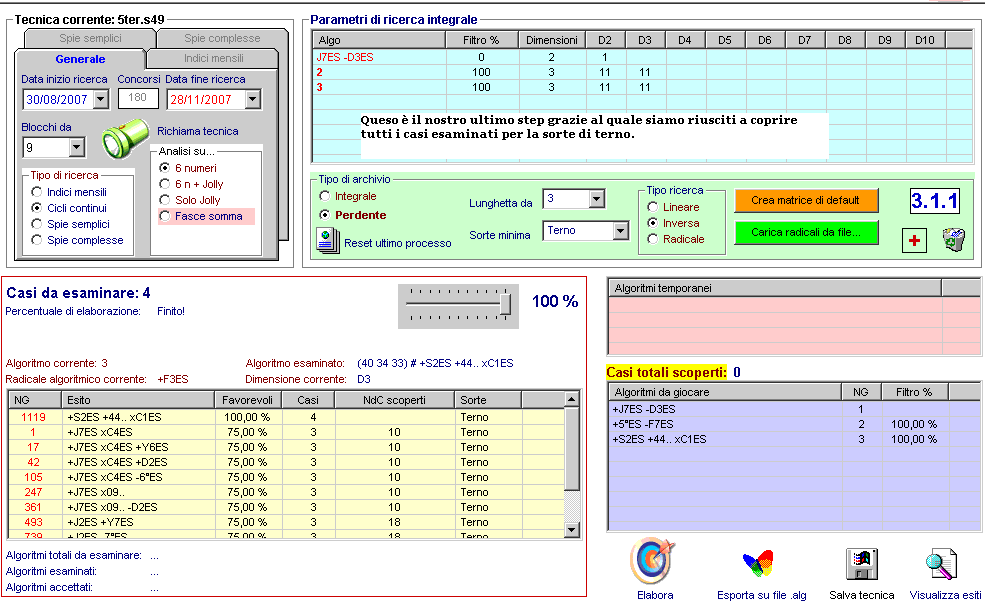The height and width of the screenshot is (612, 985).
Task: Choose the Perdente archive type
Action: [325, 215]
